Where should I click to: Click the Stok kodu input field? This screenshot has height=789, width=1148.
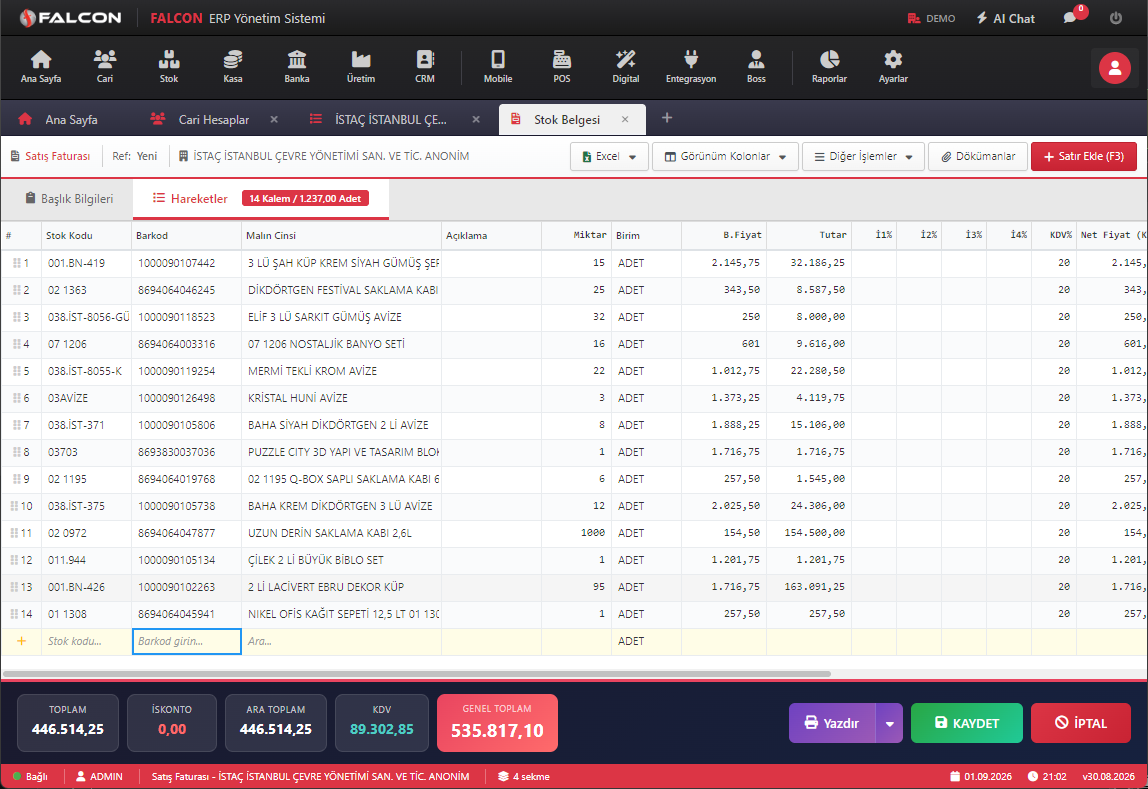pos(86,641)
